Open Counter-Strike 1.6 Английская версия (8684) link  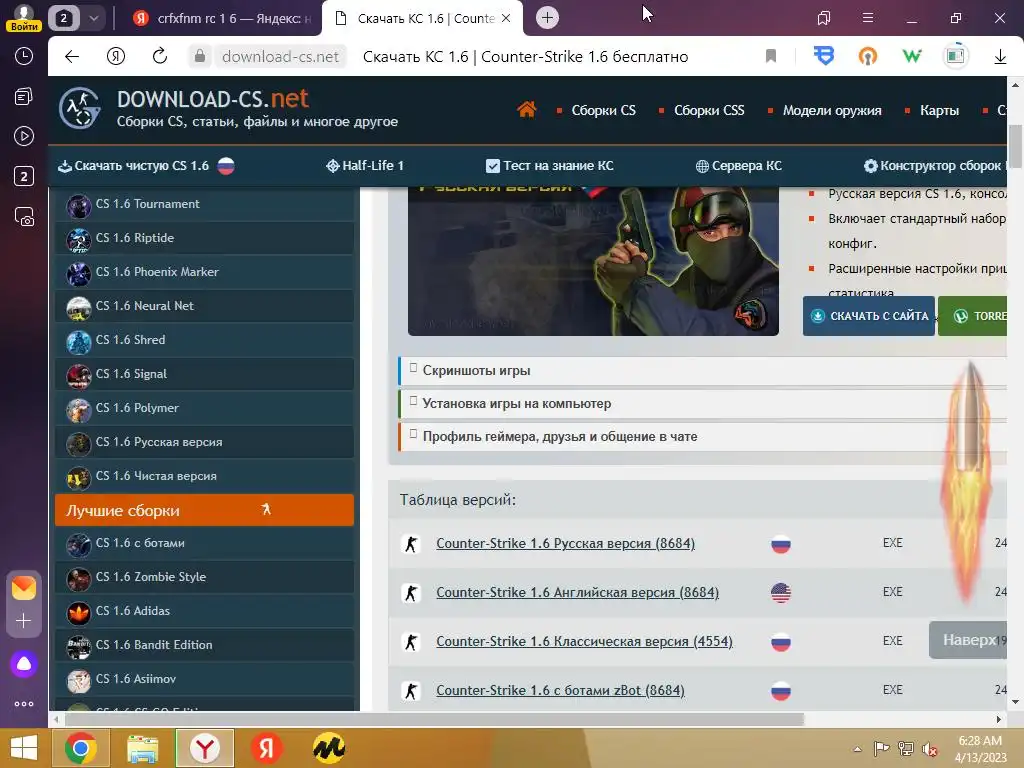[577, 592]
